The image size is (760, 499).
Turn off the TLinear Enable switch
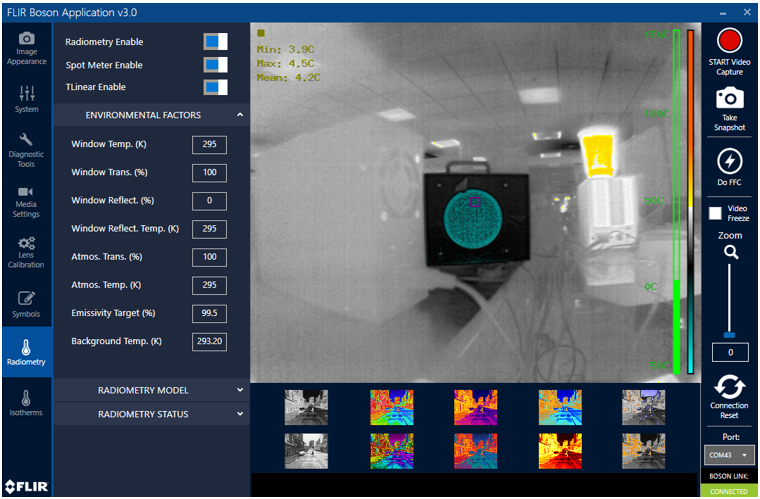(215, 88)
